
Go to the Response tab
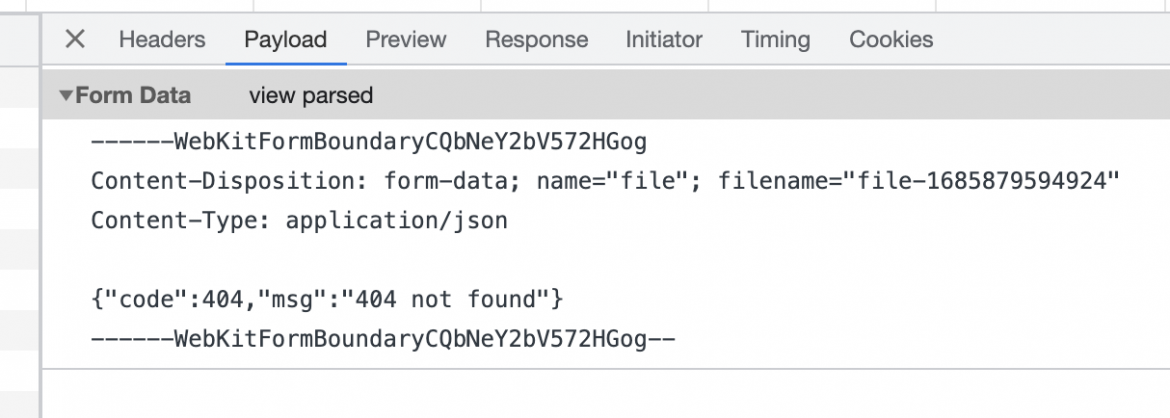[x=536, y=39]
